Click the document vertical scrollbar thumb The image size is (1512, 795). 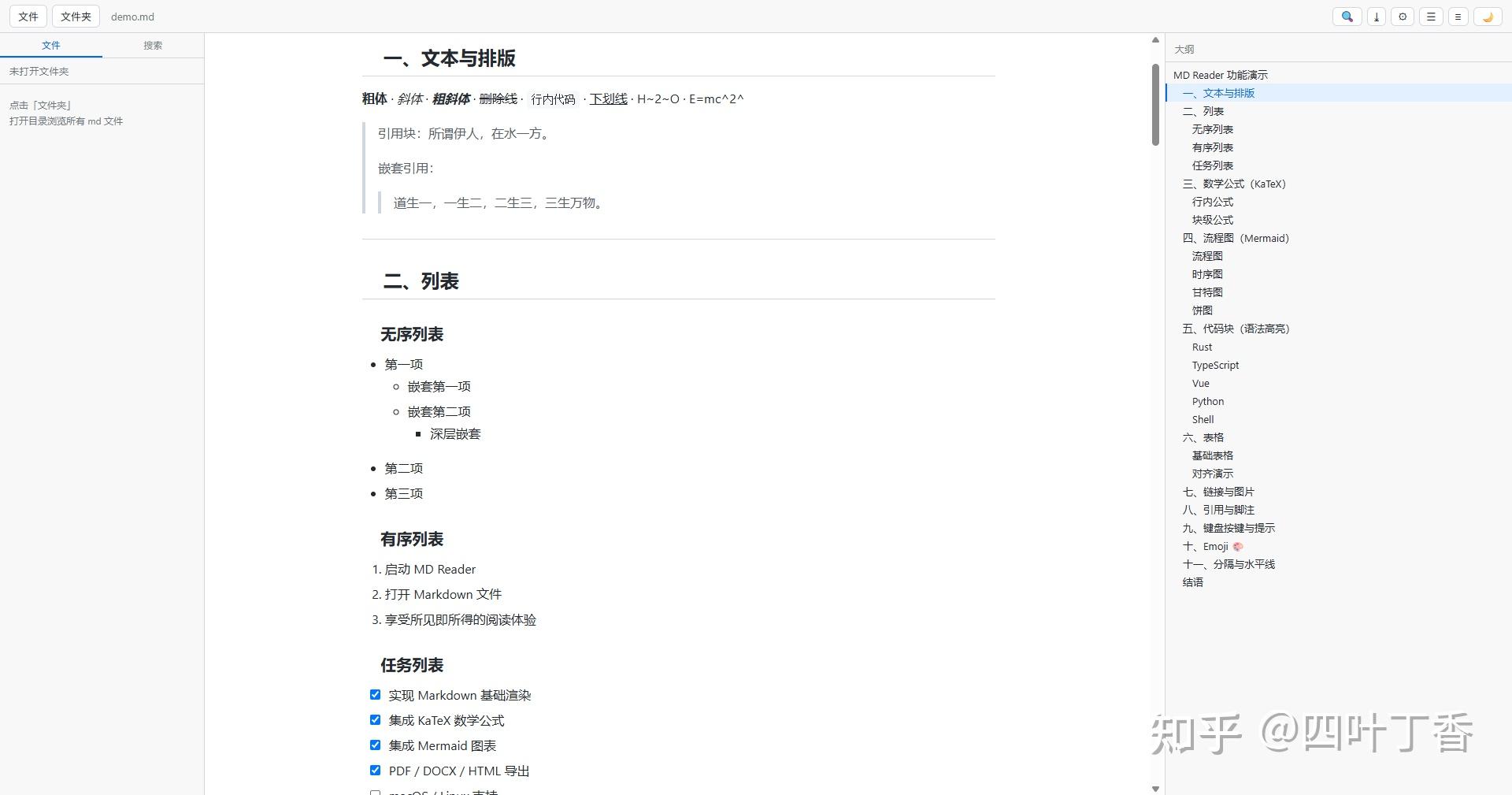(1155, 105)
